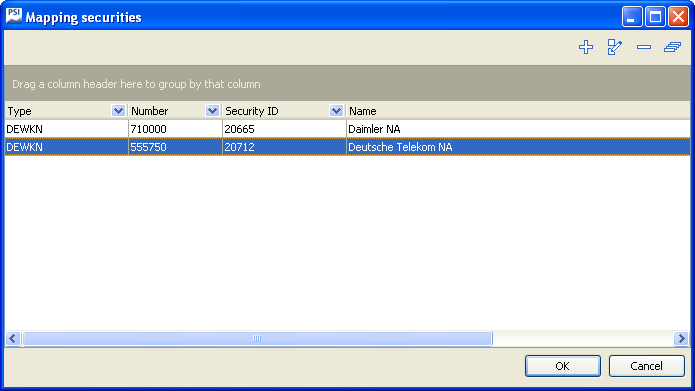Select the Deutsche Telekom NA row

click(348, 147)
